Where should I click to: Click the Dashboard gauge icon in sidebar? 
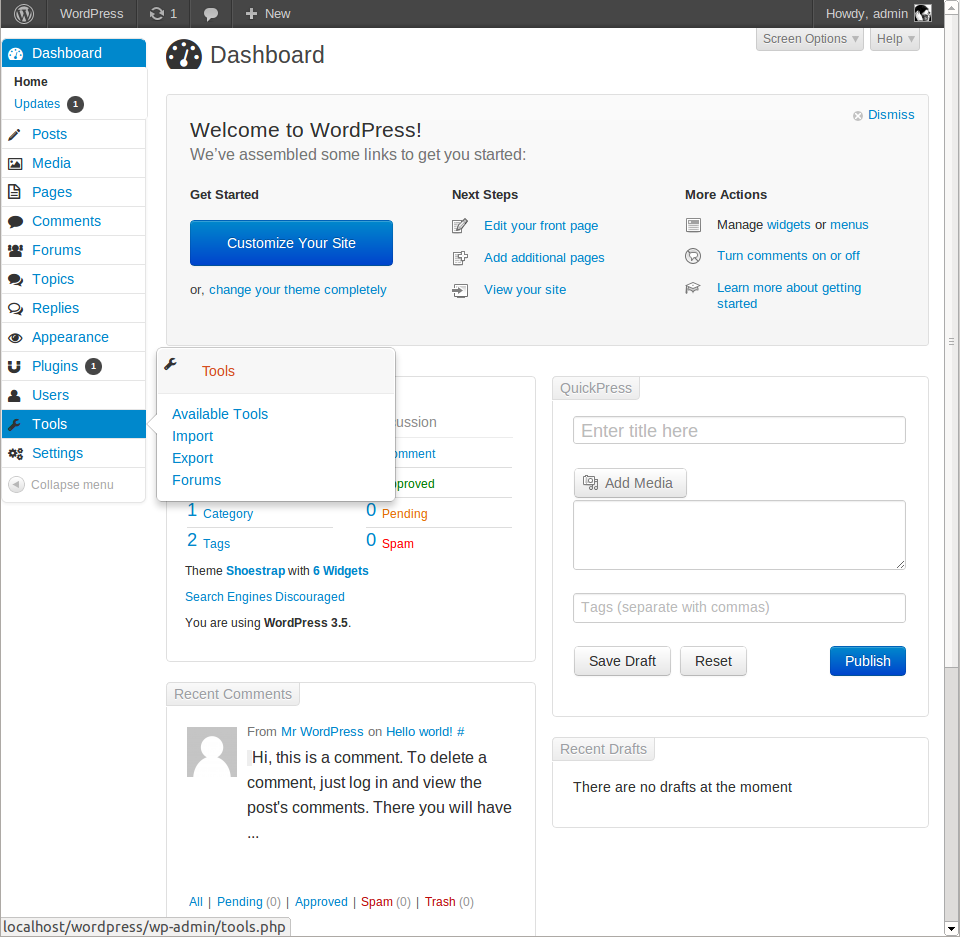click(15, 54)
